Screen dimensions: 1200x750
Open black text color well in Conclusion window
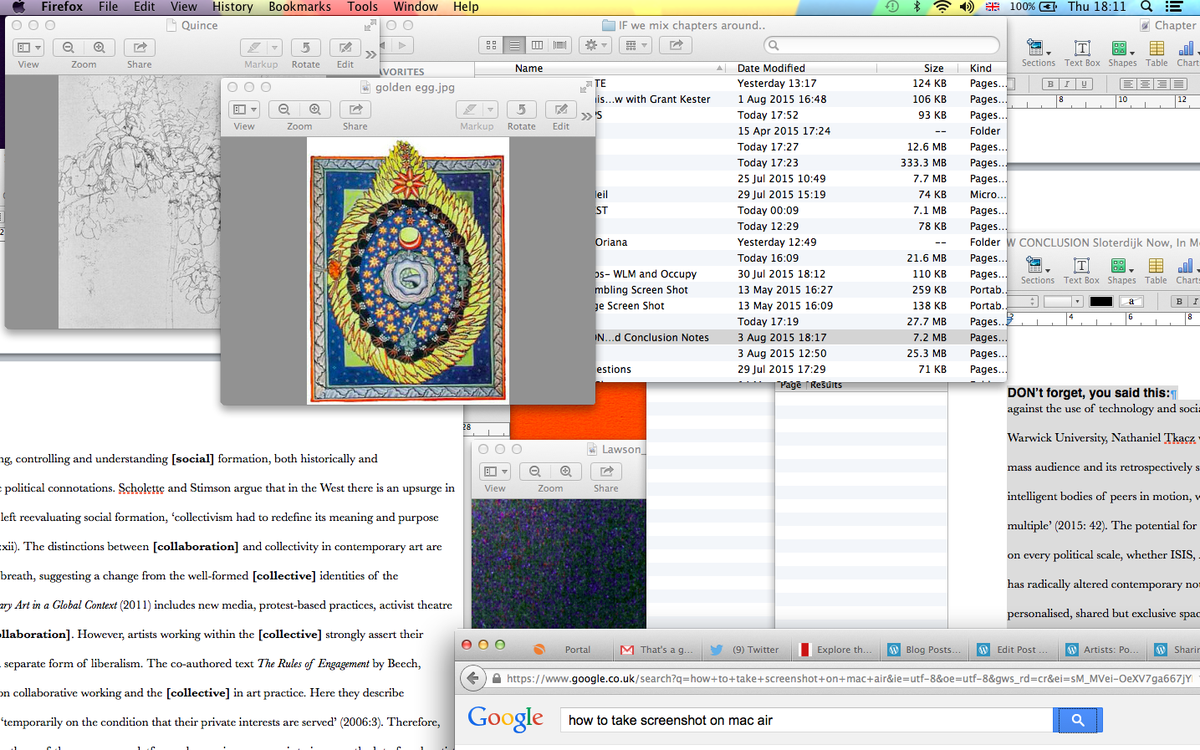click(x=1101, y=302)
